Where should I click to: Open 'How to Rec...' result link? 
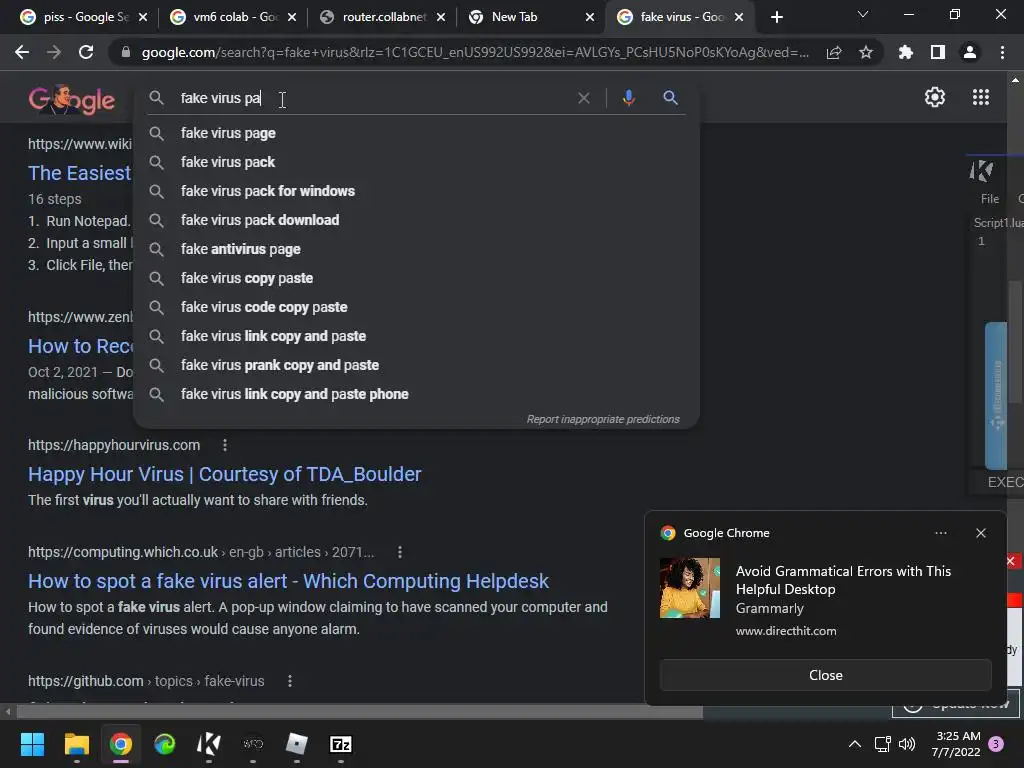(80, 346)
